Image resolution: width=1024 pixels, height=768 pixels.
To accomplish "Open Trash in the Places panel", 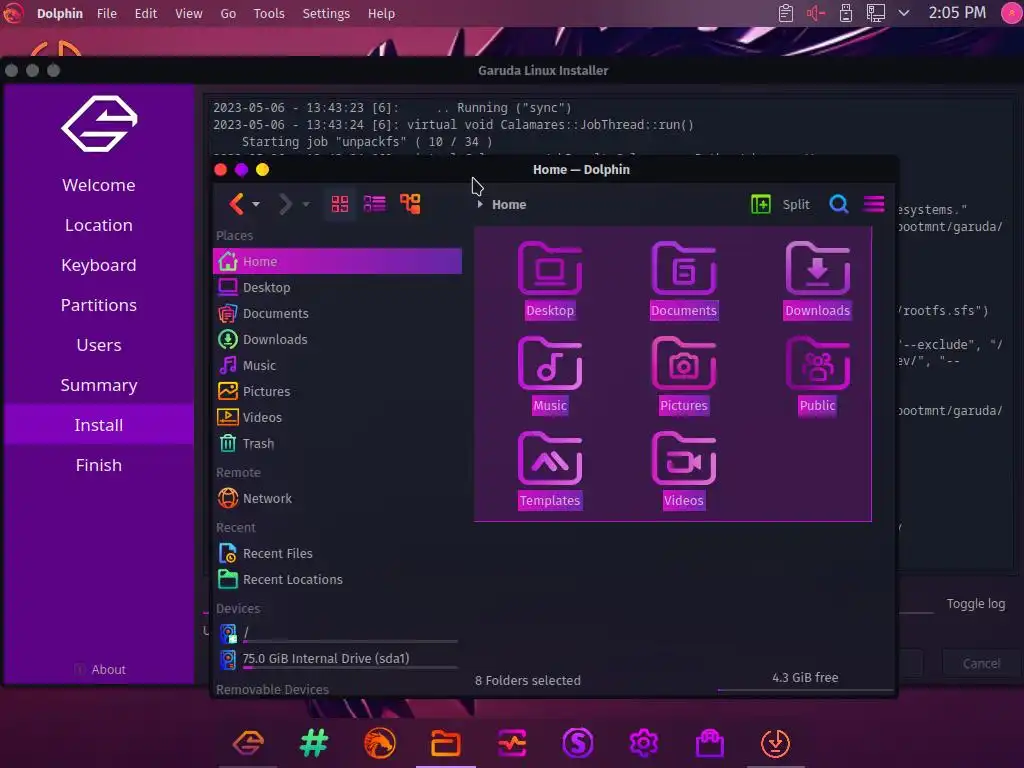I will [x=337, y=443].
